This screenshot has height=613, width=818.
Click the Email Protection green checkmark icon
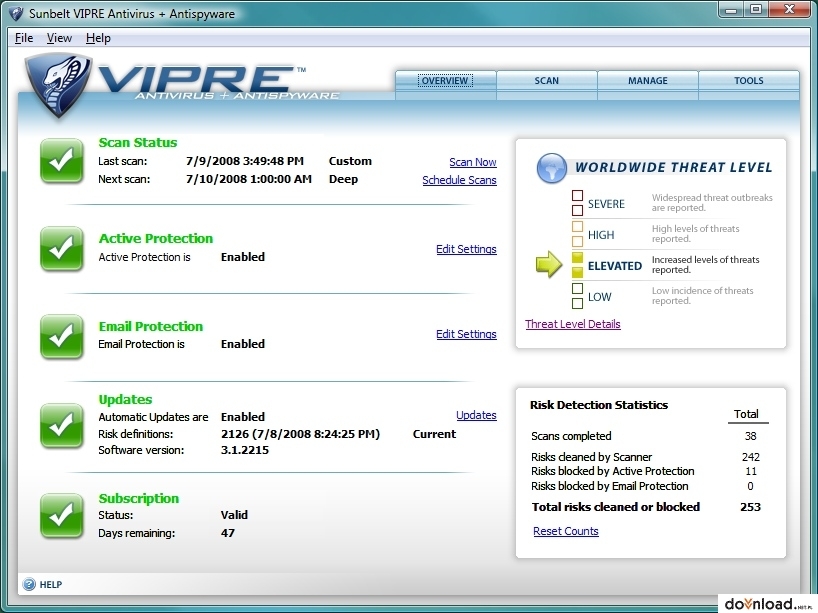(x=62, y=336)
